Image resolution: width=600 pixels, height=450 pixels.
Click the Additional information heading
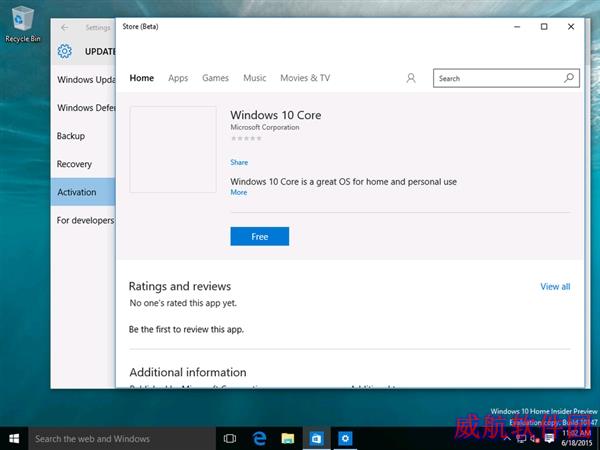pyautogui.click(x=188, y=372)
